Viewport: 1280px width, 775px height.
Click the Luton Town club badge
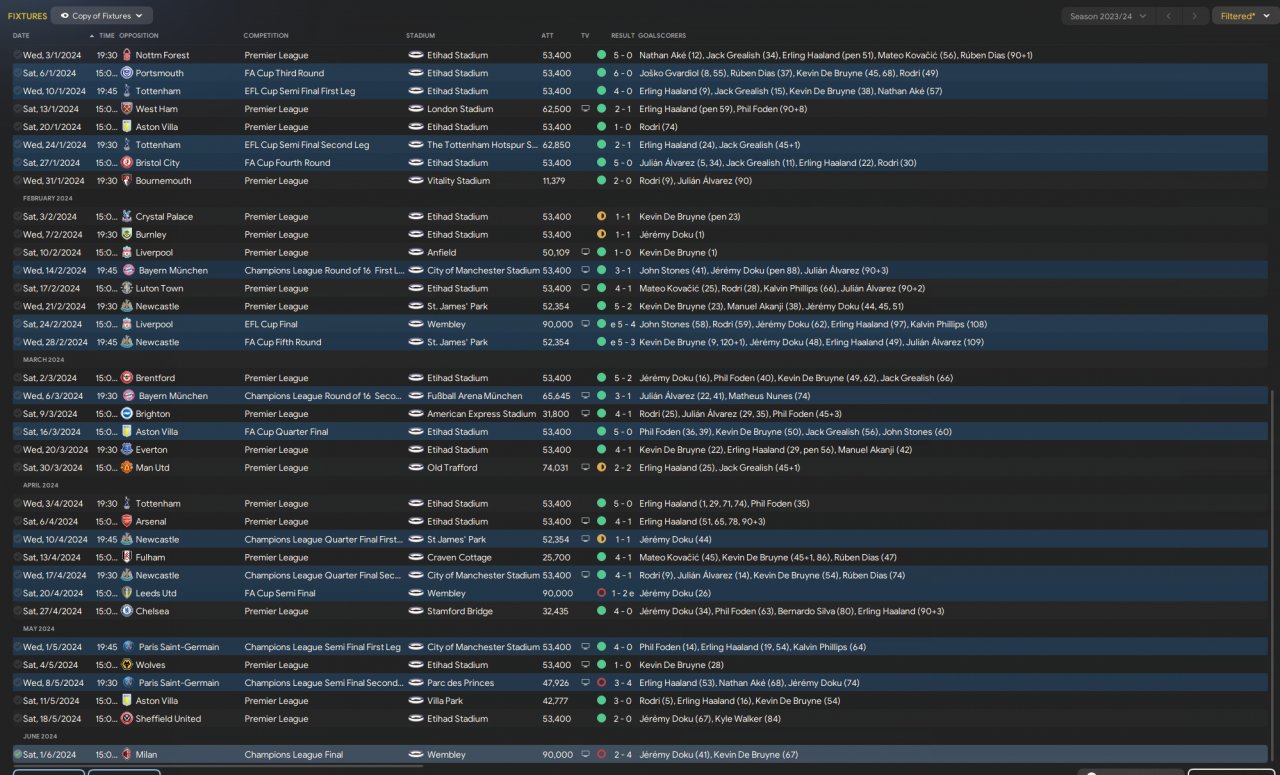point(127,289)
